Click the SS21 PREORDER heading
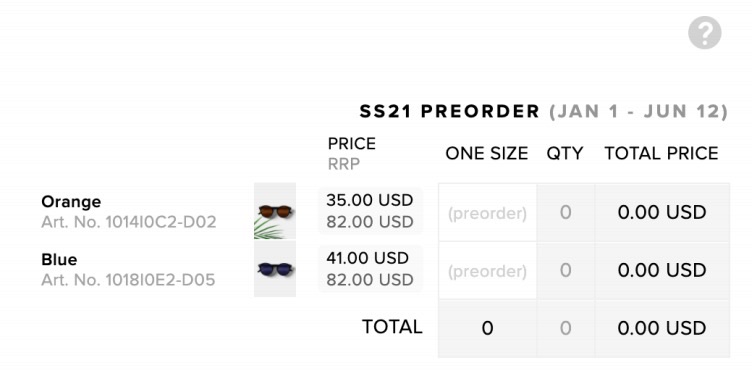Screen dimensions: 752x378 click(449, 111)
